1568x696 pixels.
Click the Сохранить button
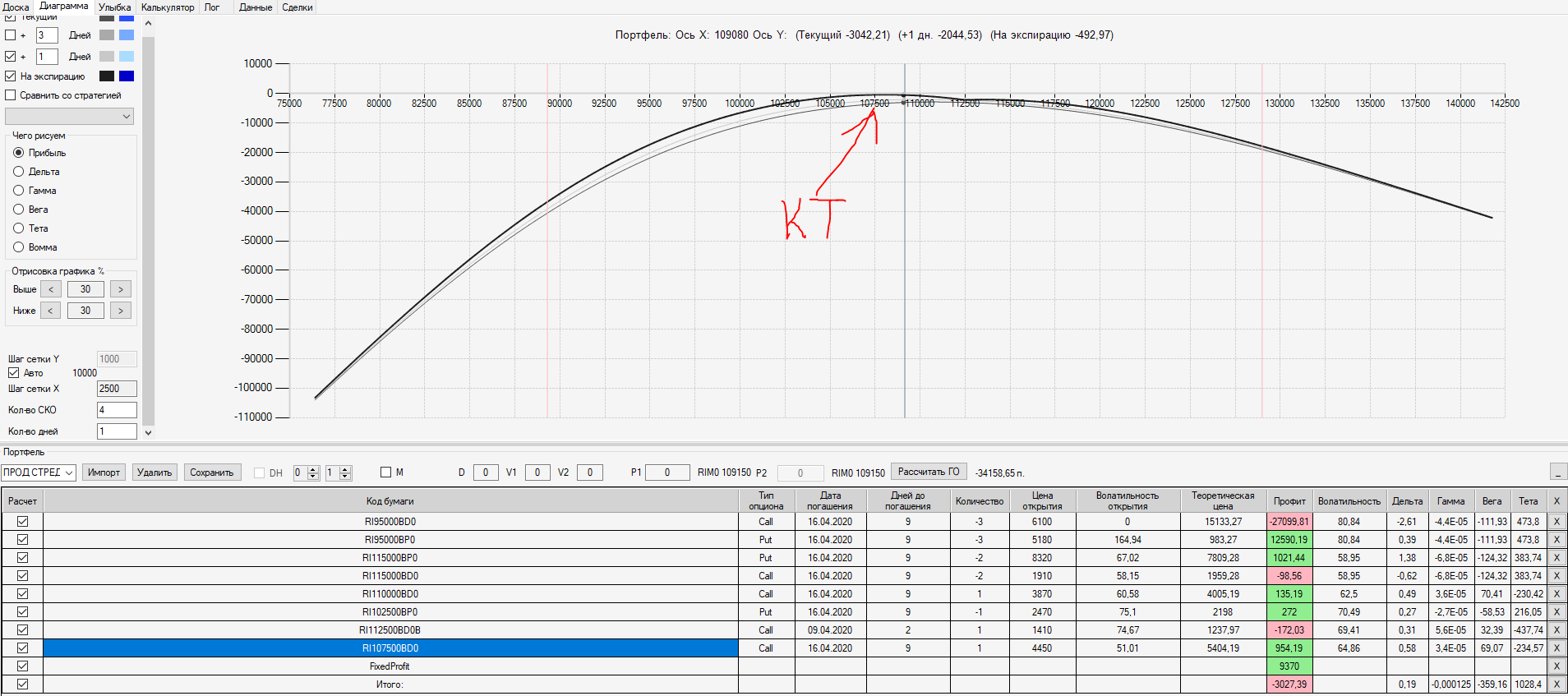(x=212, y=472)
